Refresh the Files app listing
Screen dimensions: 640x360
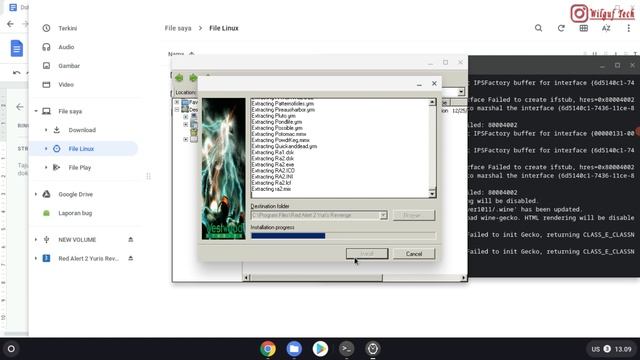pyautogui.click(x=561, y=28)
